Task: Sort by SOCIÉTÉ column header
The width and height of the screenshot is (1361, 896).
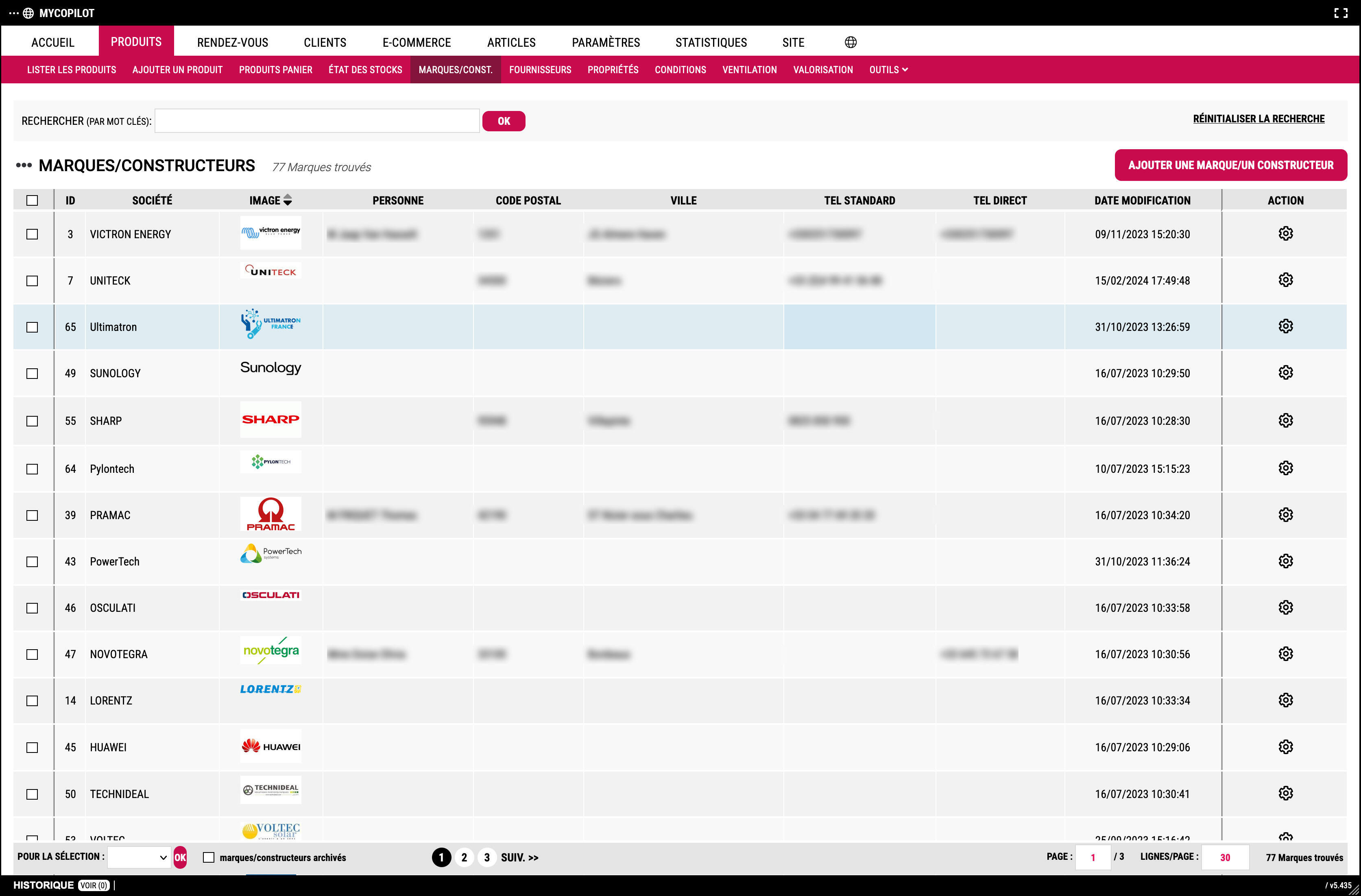Action: pyautogui.click(x=152, y=200)
